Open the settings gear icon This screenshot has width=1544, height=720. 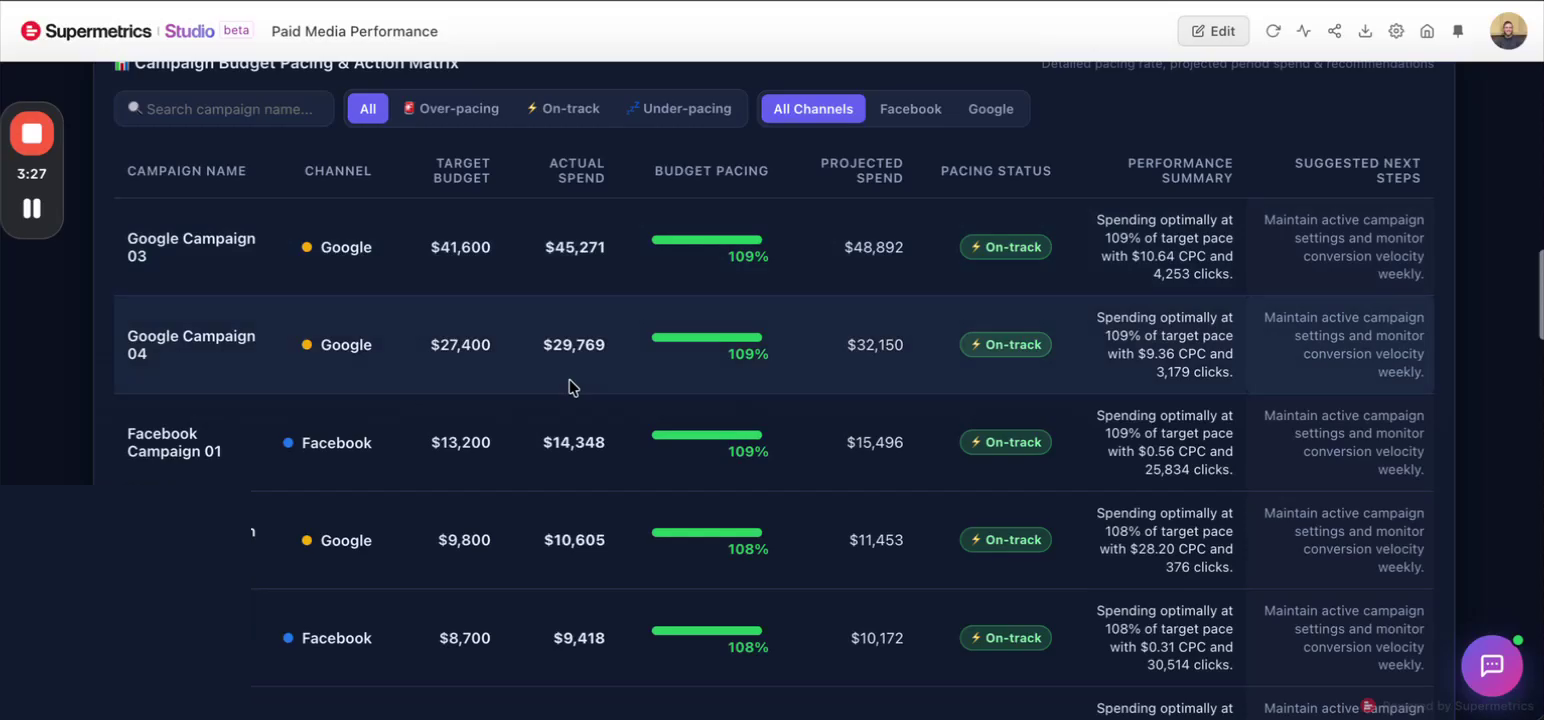tap(1396, 31)
